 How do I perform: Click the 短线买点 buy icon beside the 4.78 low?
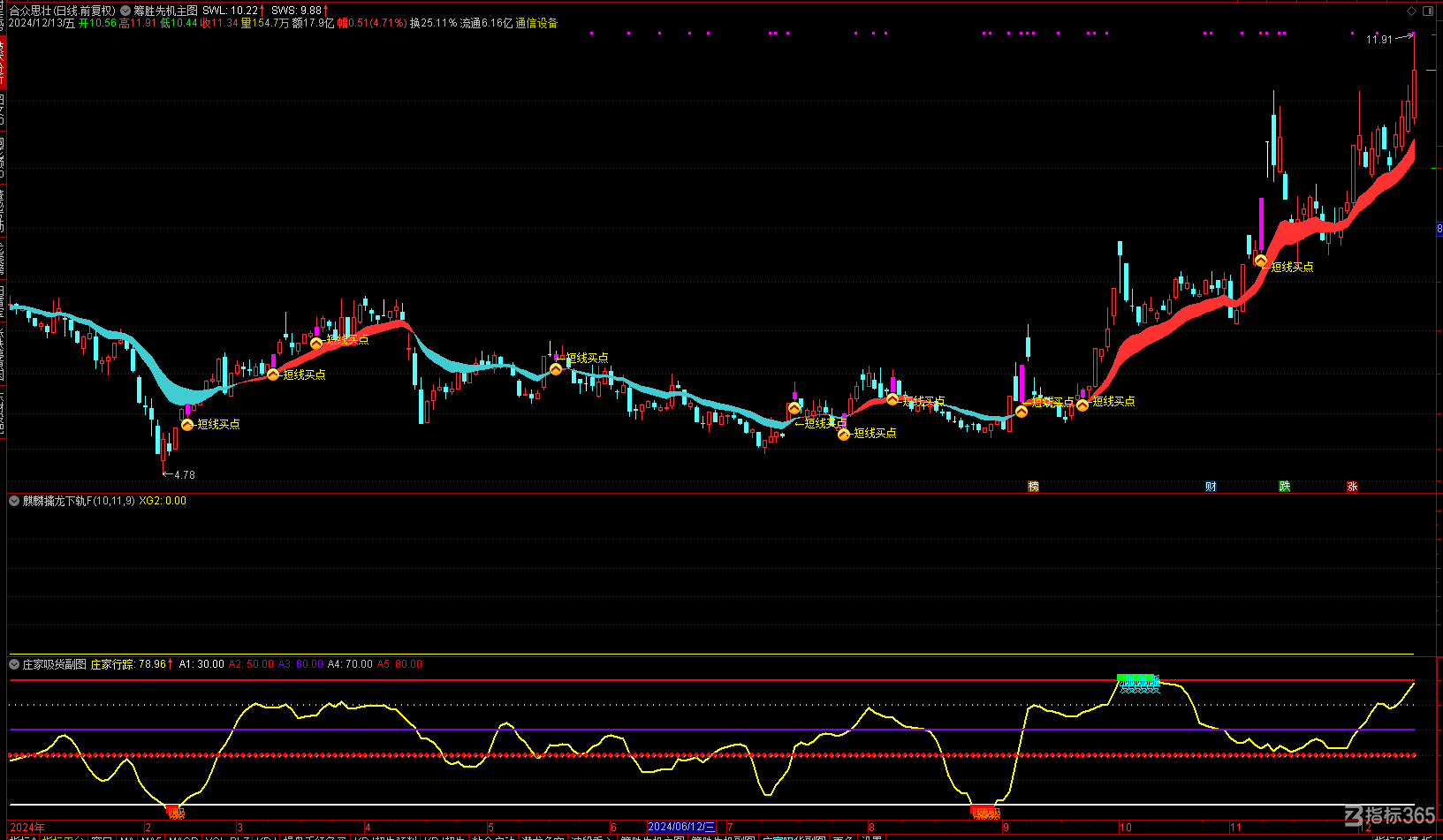tap(187, 425)
